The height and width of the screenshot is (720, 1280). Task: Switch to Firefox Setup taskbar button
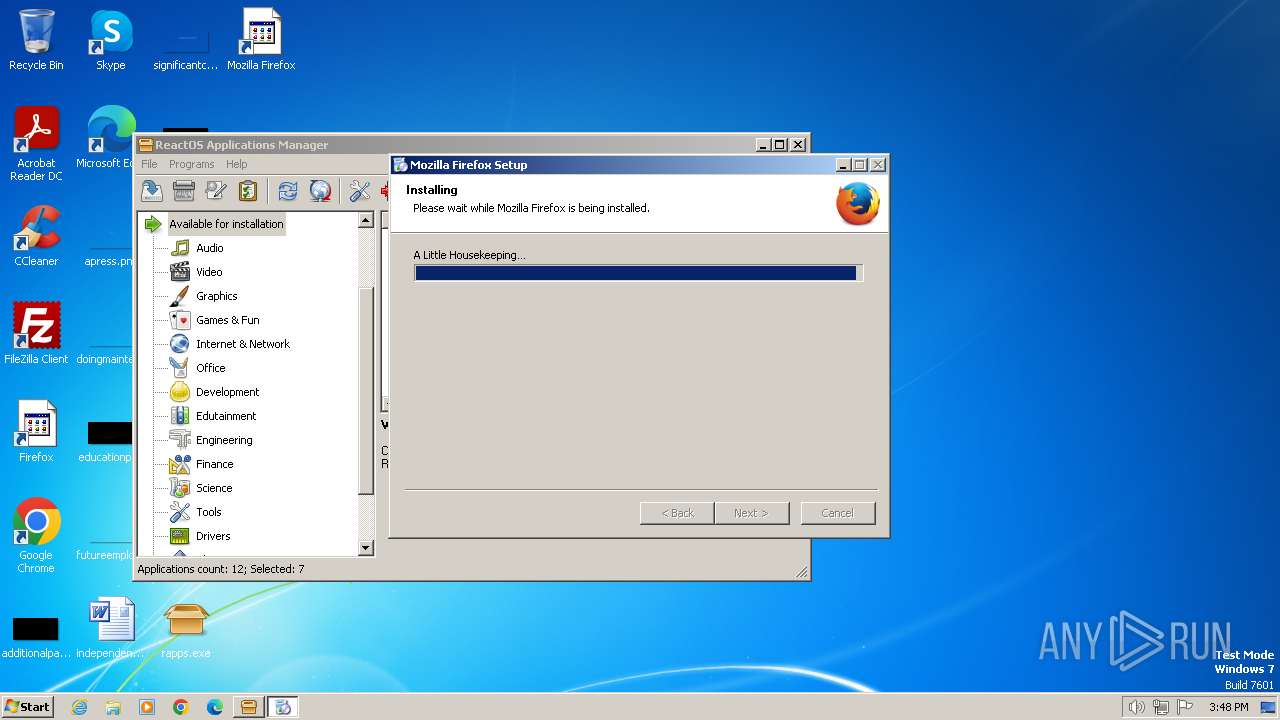click(x=283, y=707)
